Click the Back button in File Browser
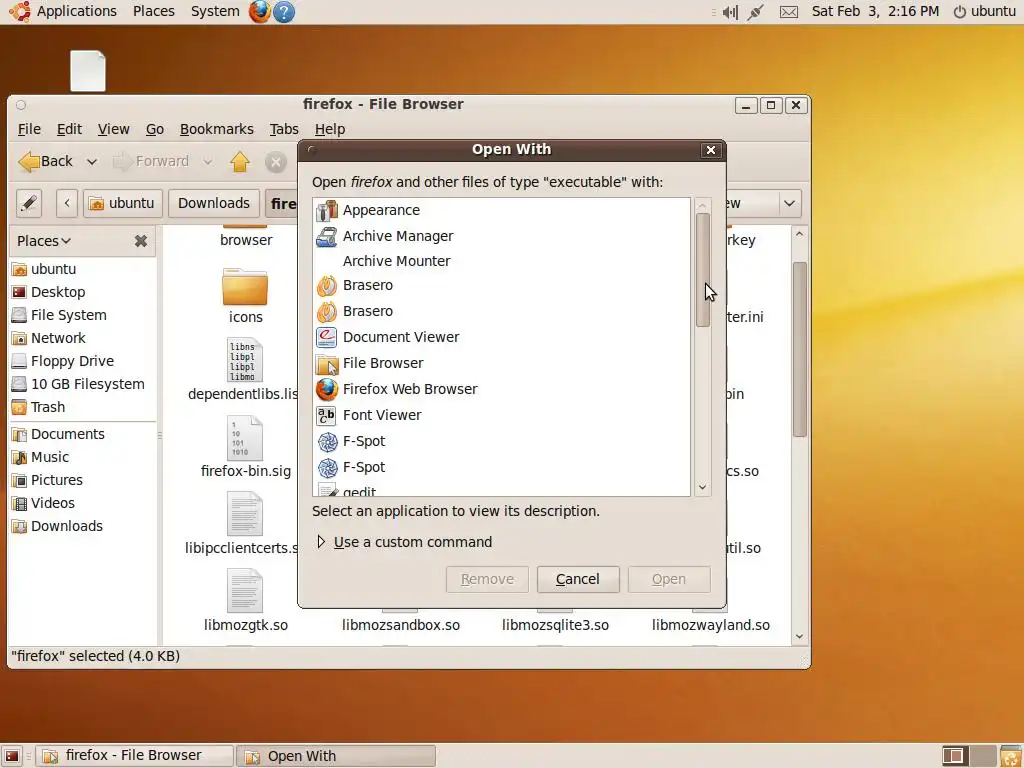The height and width of the screenshot is (768, 1024). (x=46, y=161)
